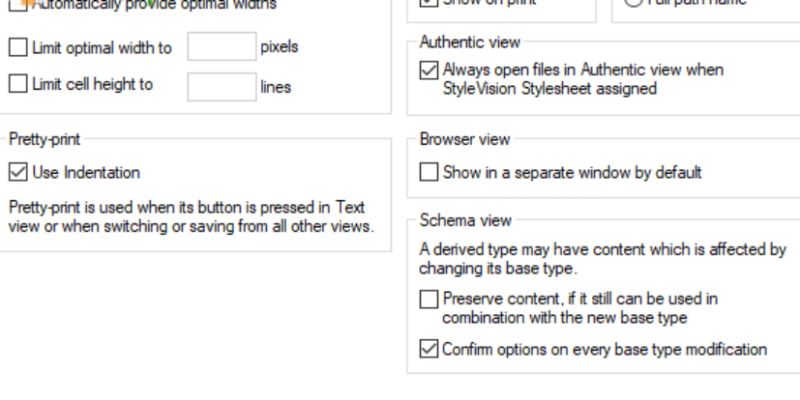Uncheck Confirm options on every base type modification
The image size is (800, 400).
(x=429, y=349)
